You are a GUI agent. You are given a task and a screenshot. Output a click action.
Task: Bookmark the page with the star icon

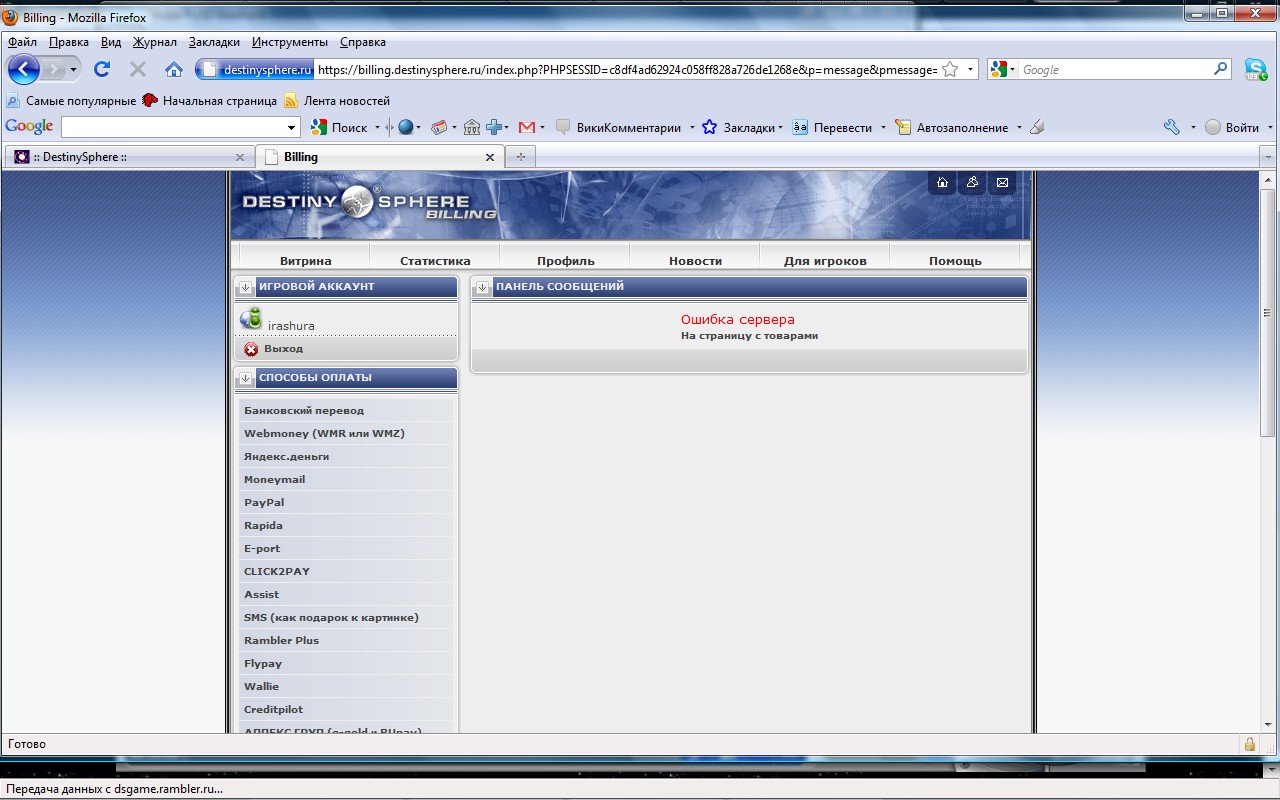pyautogui.click(x=950, y=70)
